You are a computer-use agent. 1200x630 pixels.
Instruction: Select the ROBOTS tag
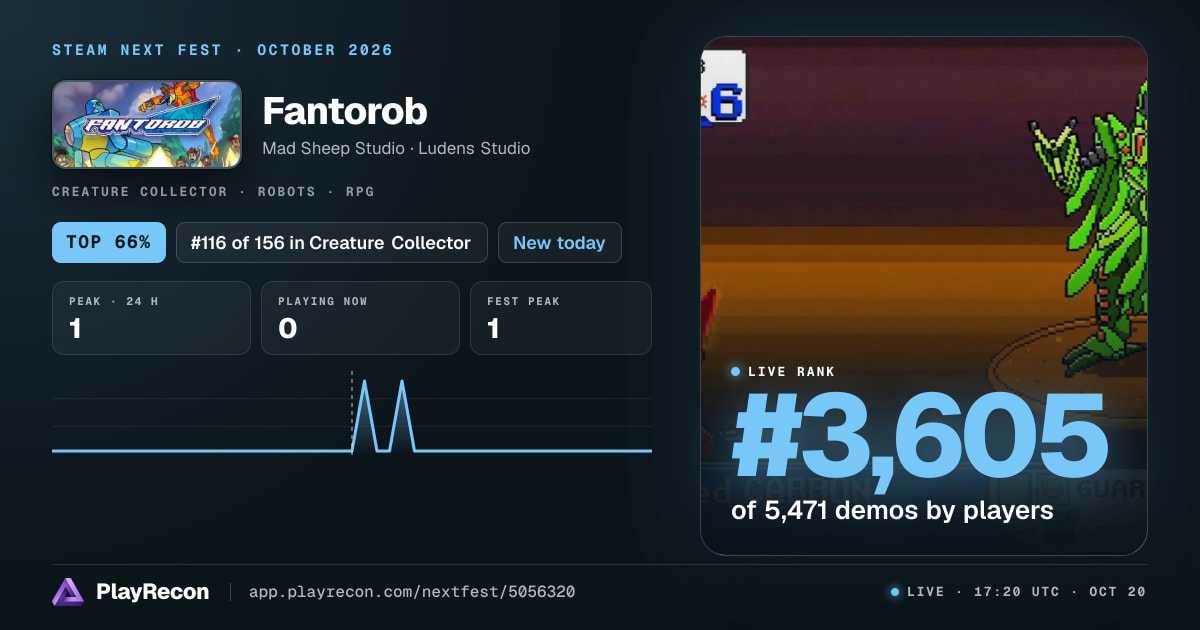[x=285, y=191]
